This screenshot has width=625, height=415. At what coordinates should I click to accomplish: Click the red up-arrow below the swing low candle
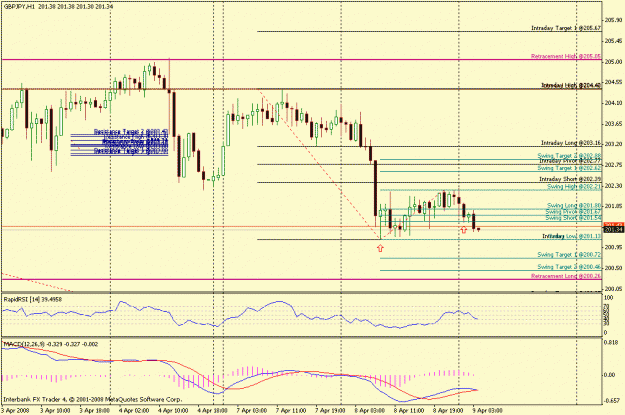pos(380,248)
